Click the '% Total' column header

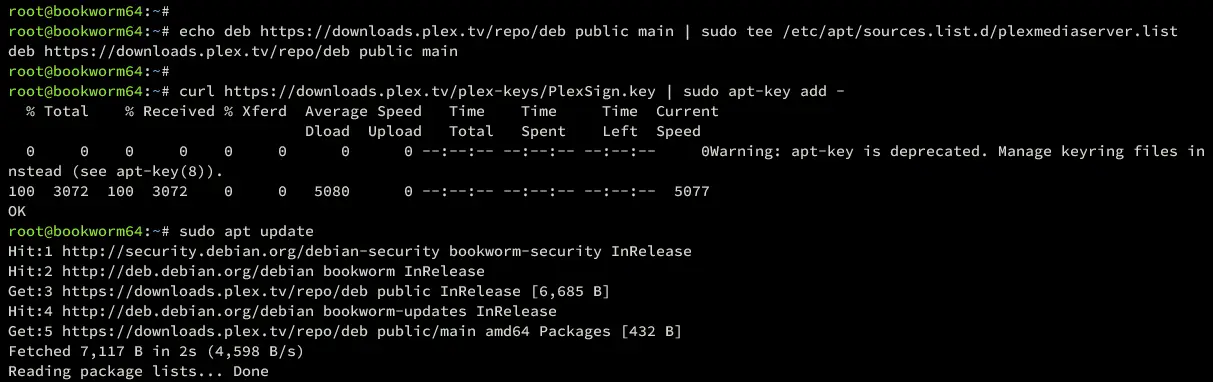click(x=58, y=112)
